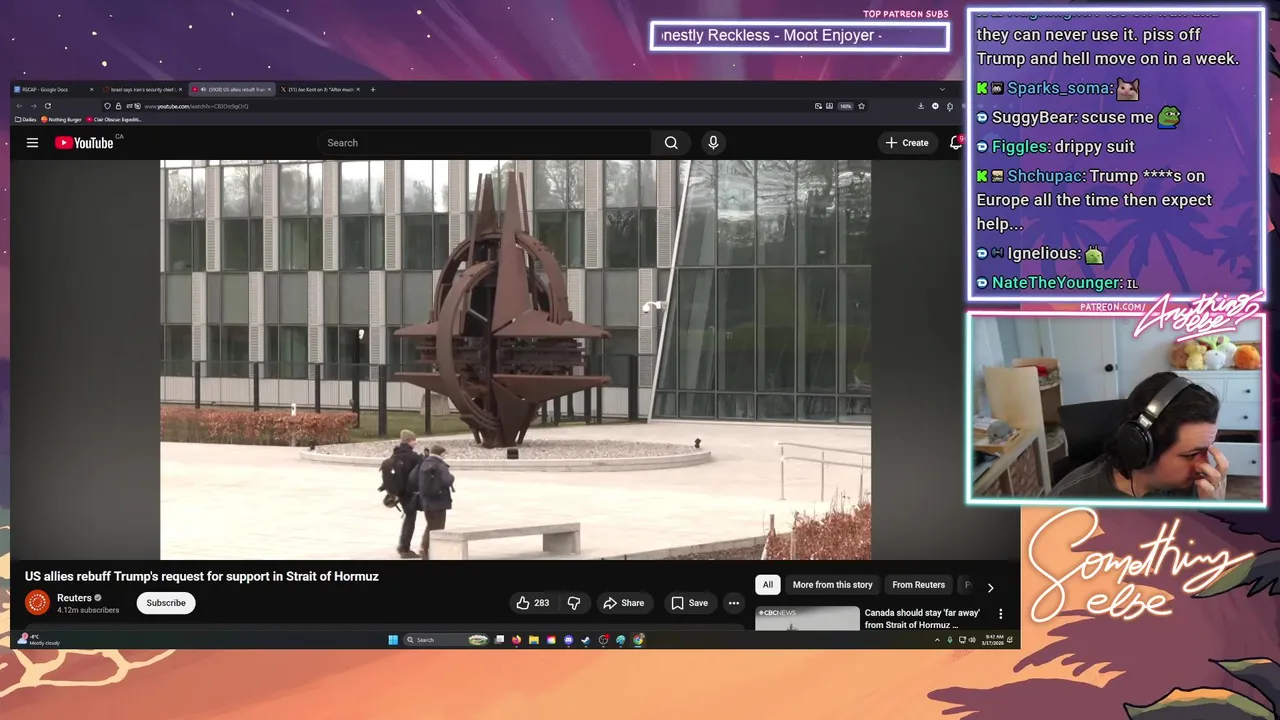Reset the 160% zoom level indicator

point(845,106)
